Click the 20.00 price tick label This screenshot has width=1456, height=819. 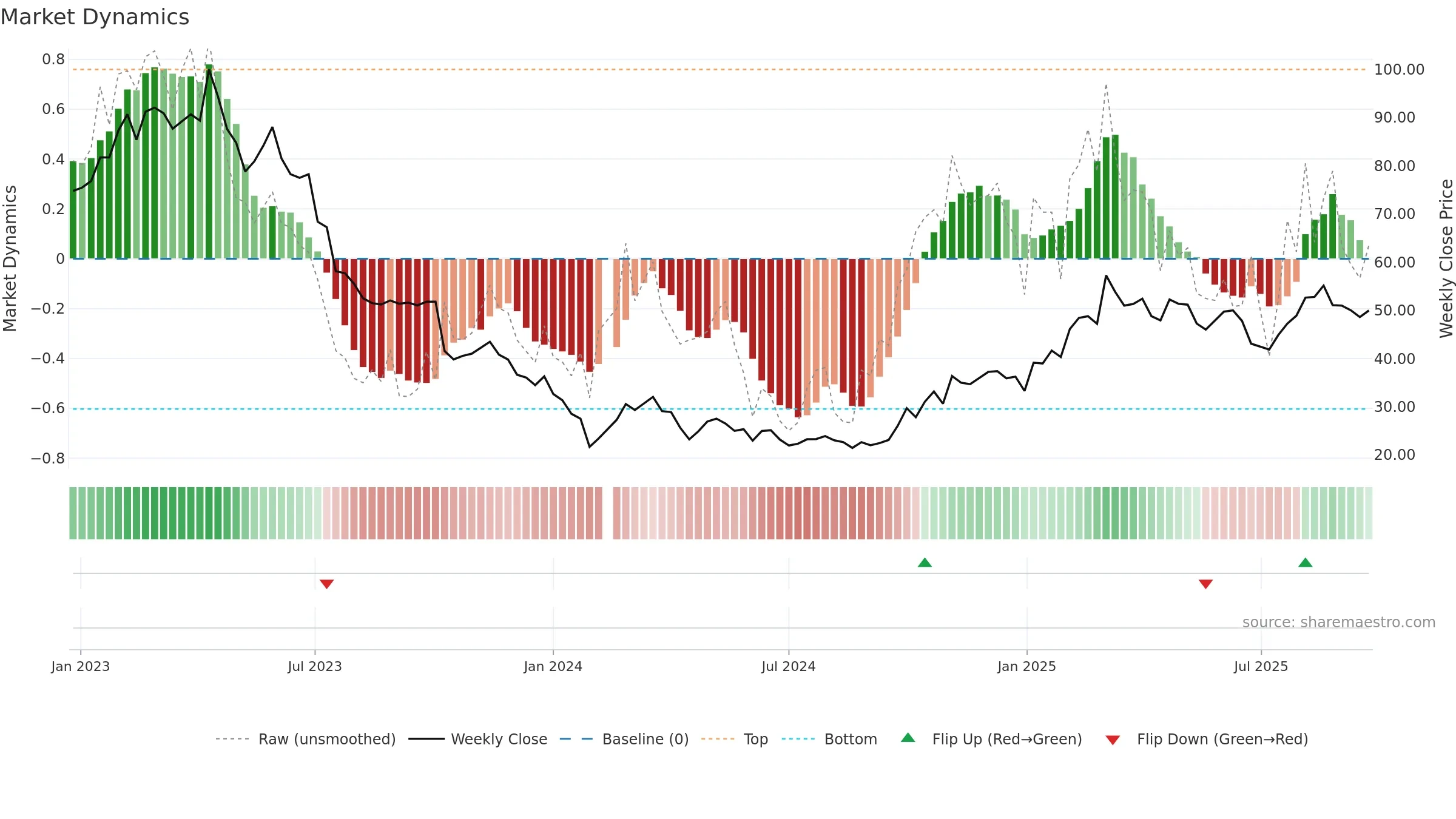(x=1395, y=454)
